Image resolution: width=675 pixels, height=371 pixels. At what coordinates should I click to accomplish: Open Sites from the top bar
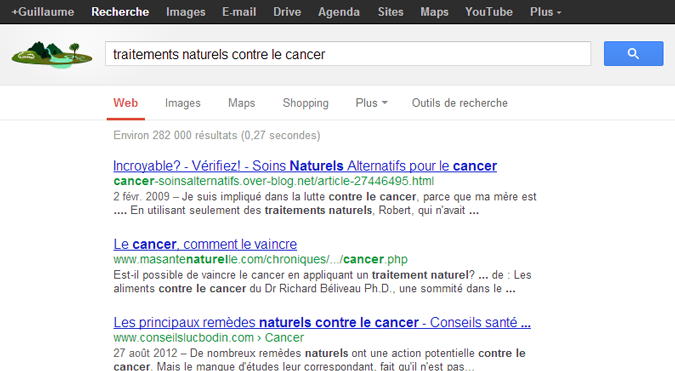[x=390, y=12]
